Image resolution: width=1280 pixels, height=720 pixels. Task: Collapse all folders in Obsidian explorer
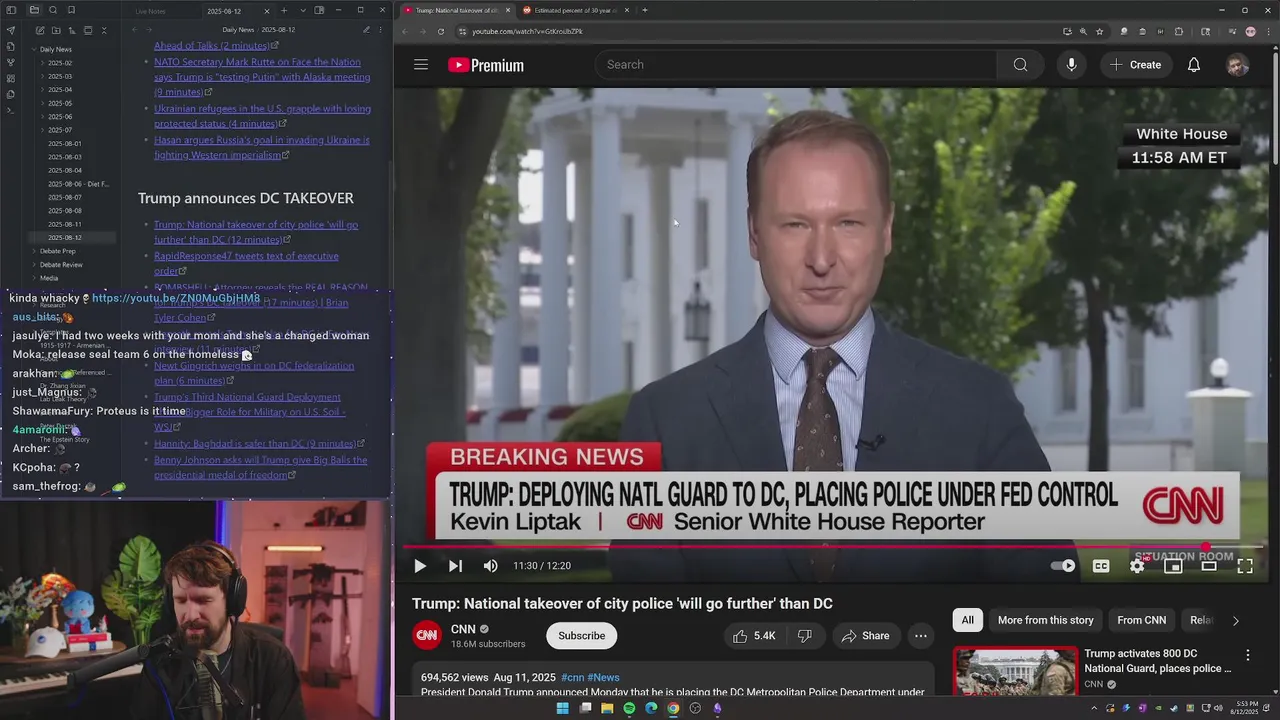pyautogui.click(x=104, y=31)
